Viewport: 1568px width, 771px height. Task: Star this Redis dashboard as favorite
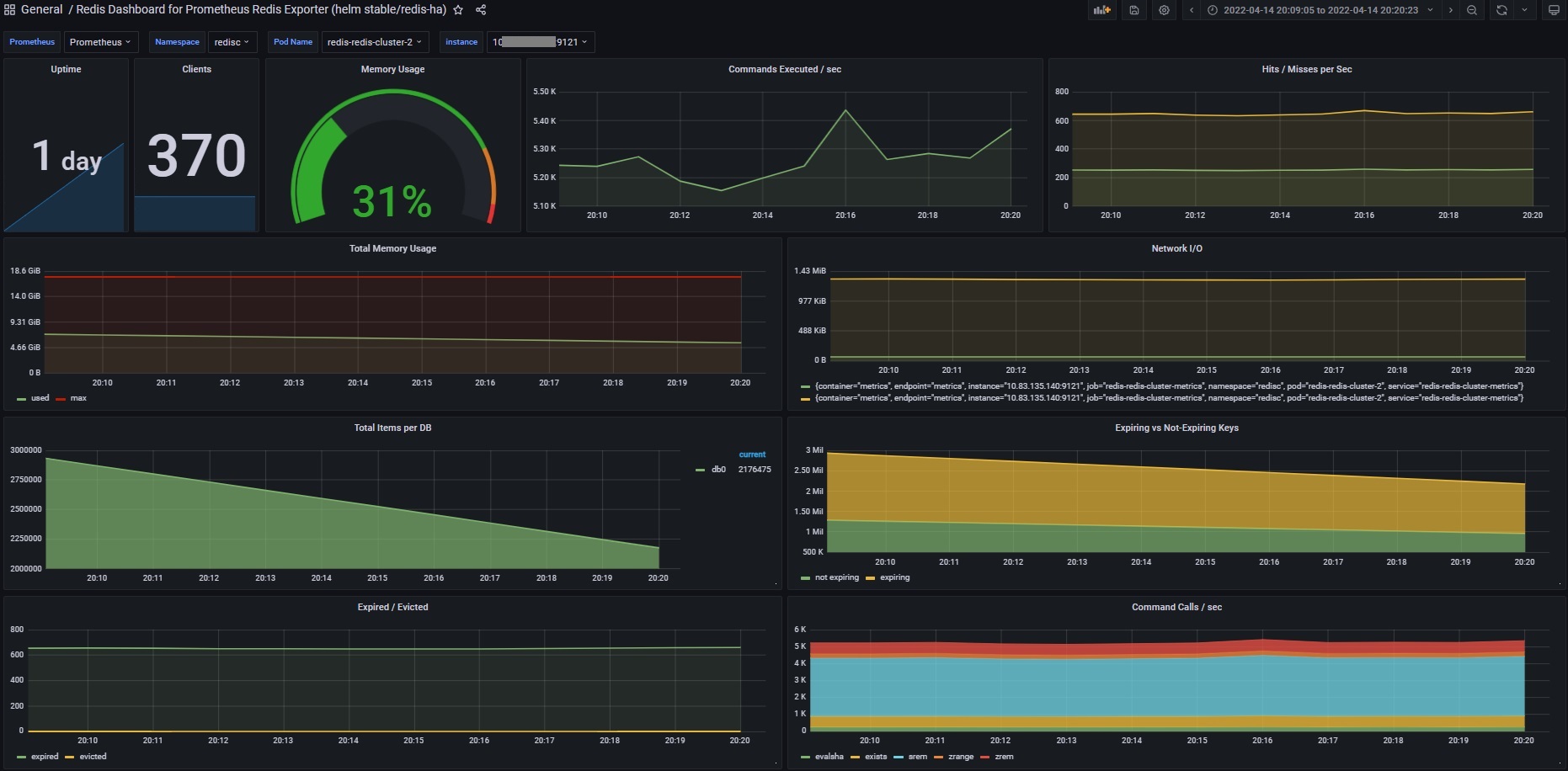click(458, 10)
